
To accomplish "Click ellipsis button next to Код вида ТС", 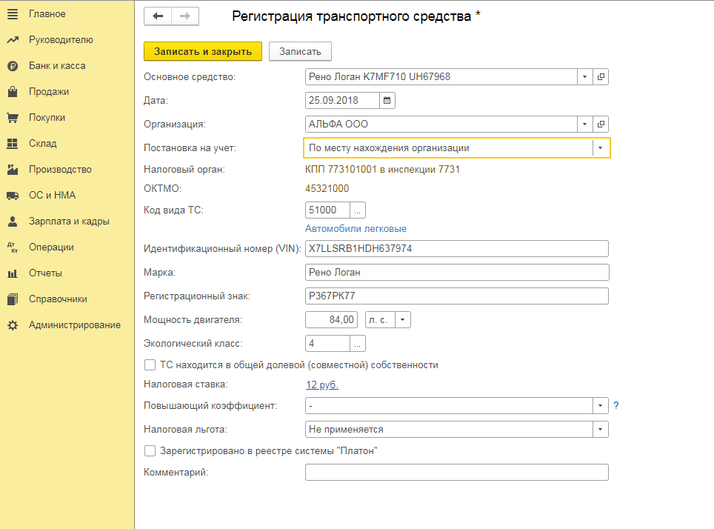I will (358, 210).
